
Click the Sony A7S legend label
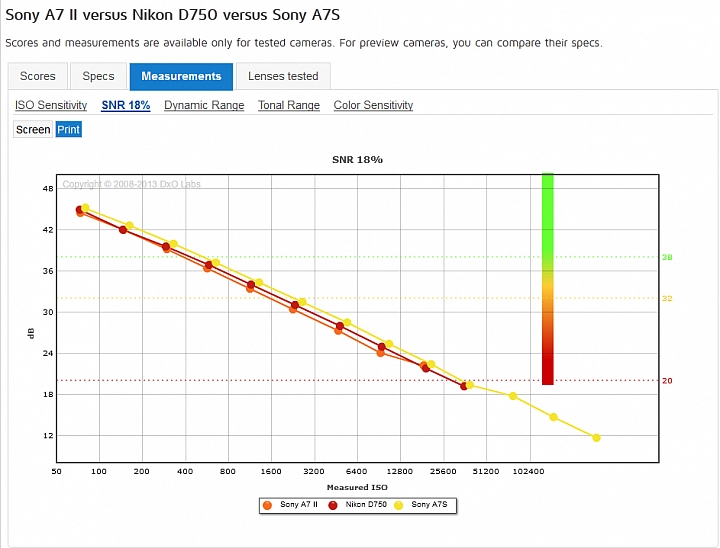point(429,504)
